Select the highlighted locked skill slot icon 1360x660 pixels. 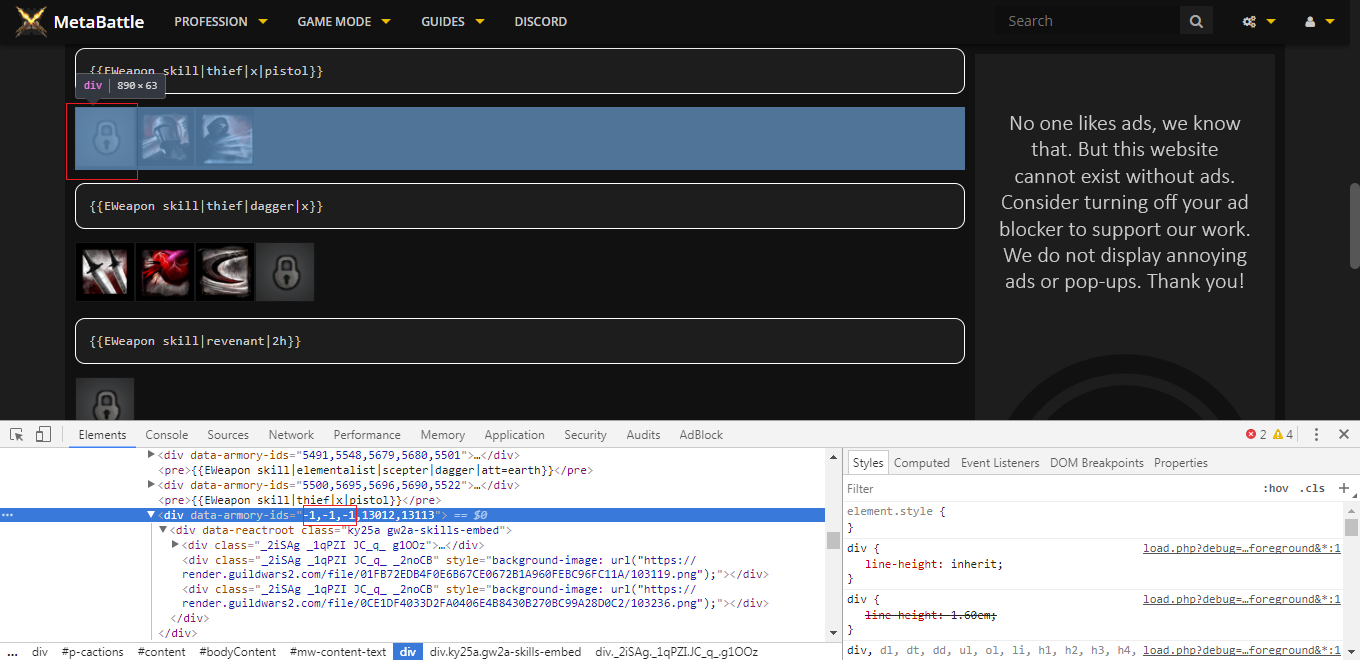105,138
